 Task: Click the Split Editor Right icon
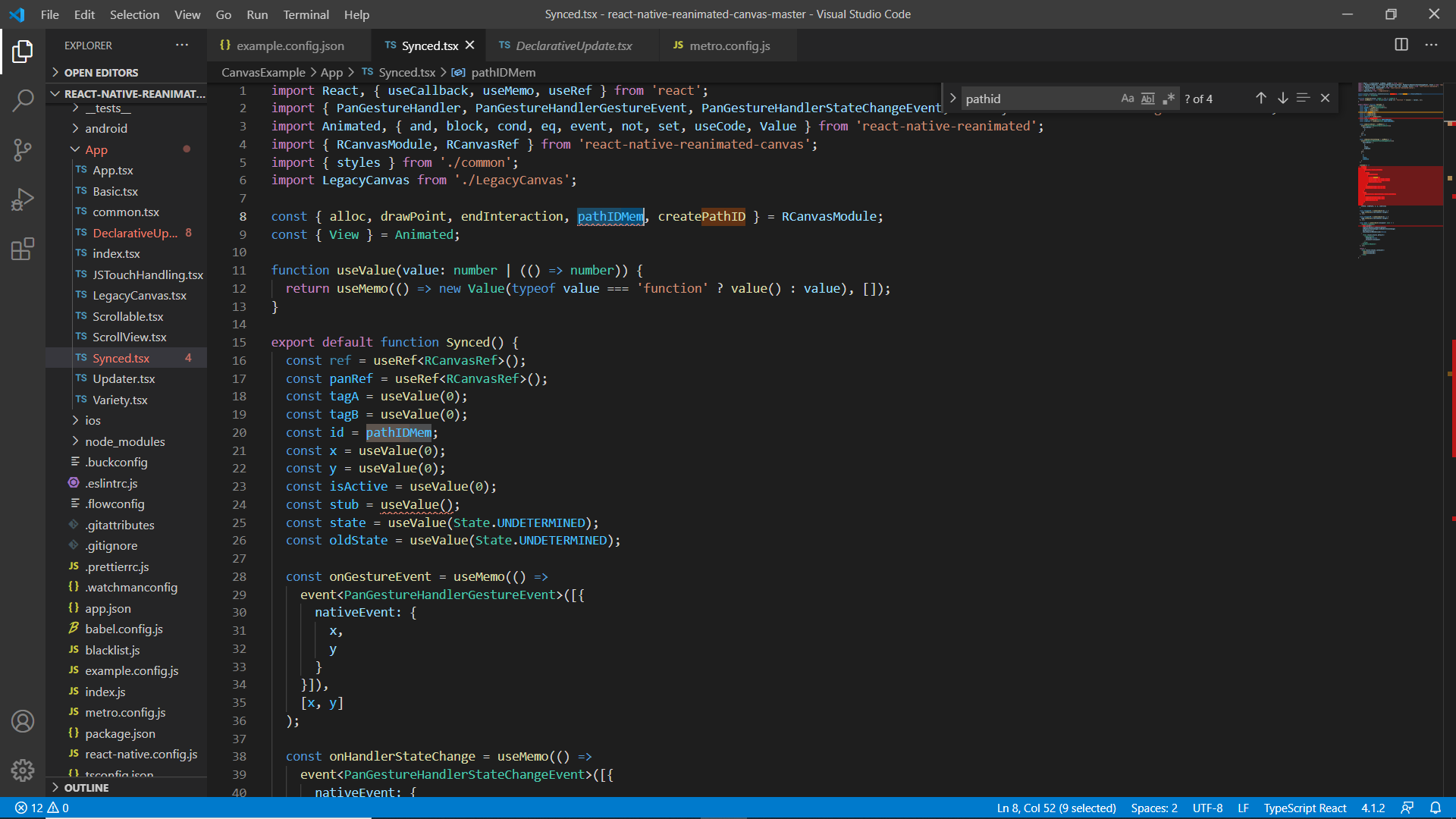[x=1401, y=45]
